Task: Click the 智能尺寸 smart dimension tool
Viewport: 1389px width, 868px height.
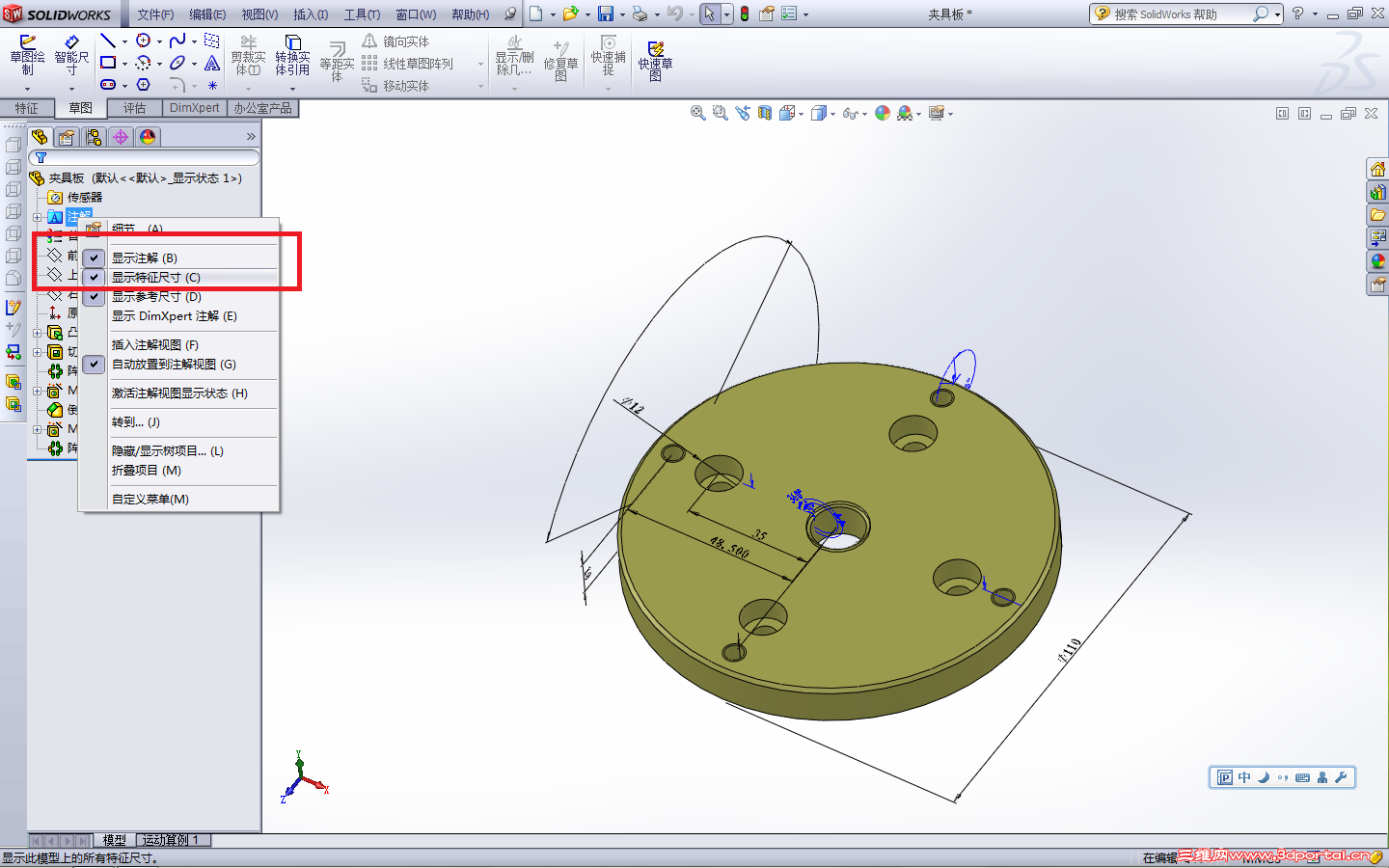Action: pos(71,55)
